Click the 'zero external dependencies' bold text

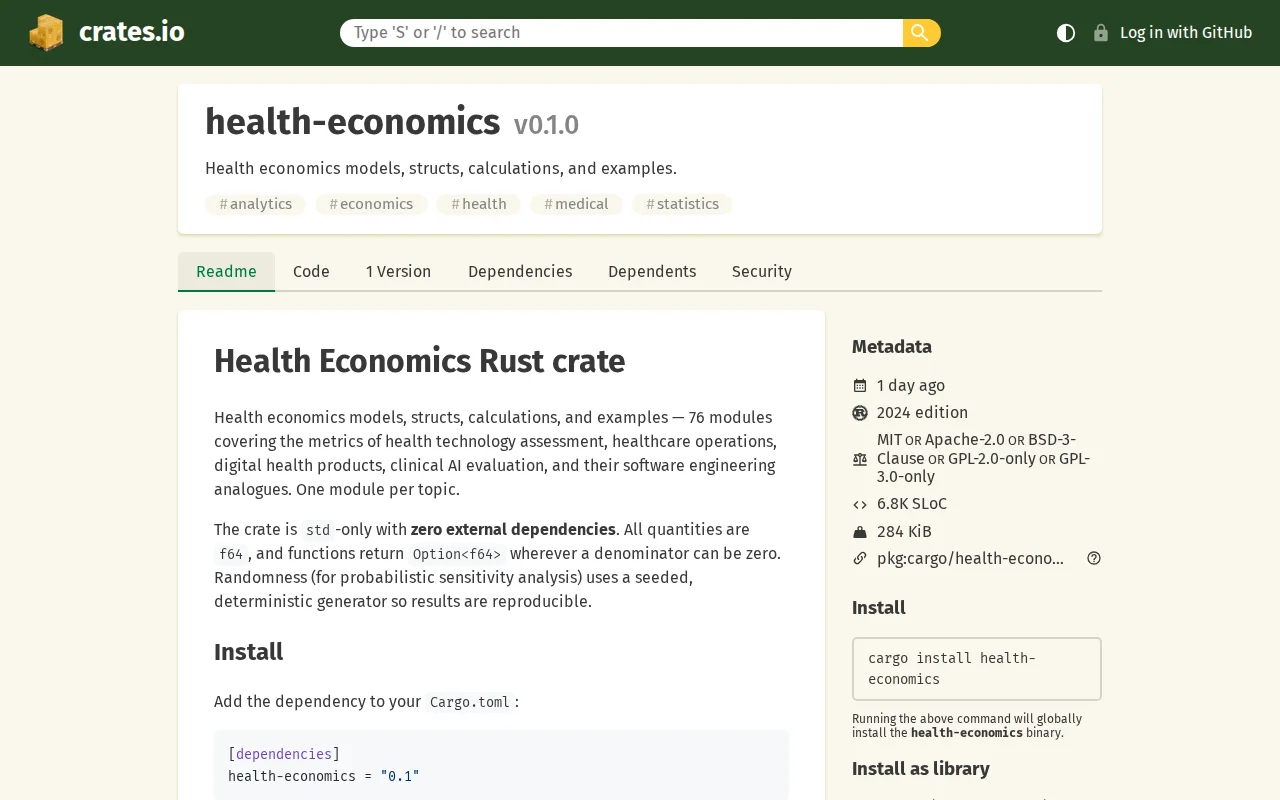[x=513, y=530]
